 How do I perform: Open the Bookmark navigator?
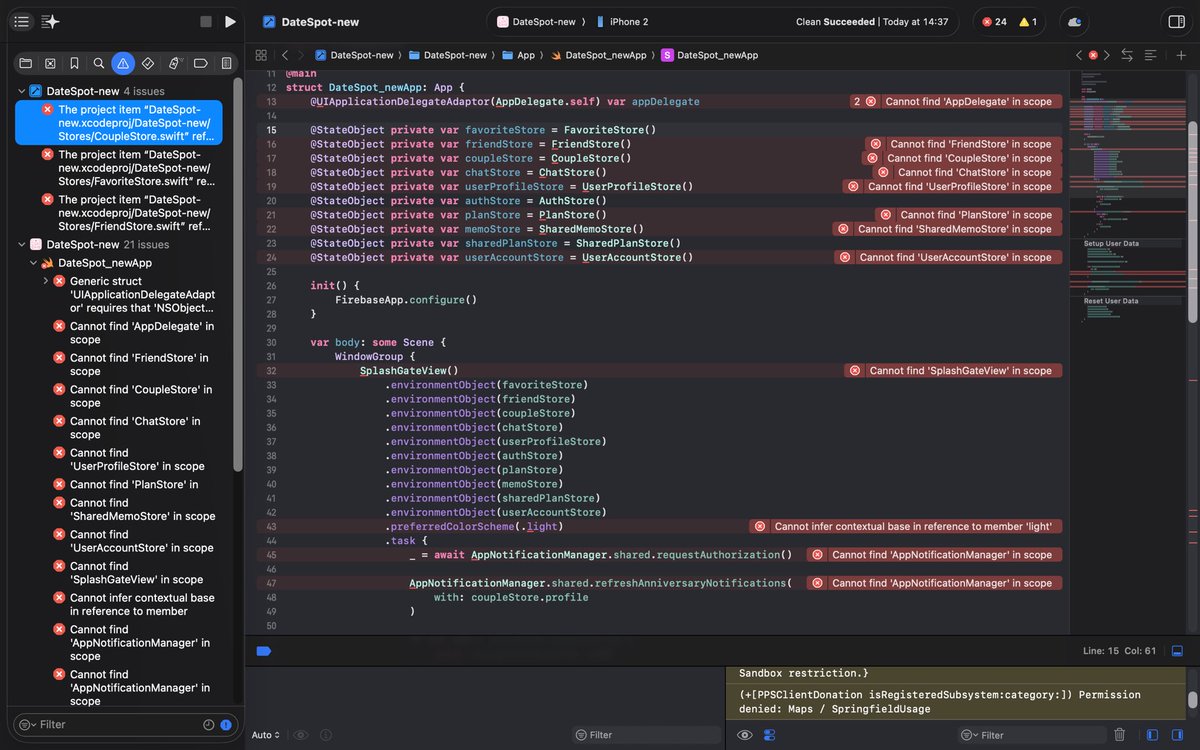click(74, 63)
